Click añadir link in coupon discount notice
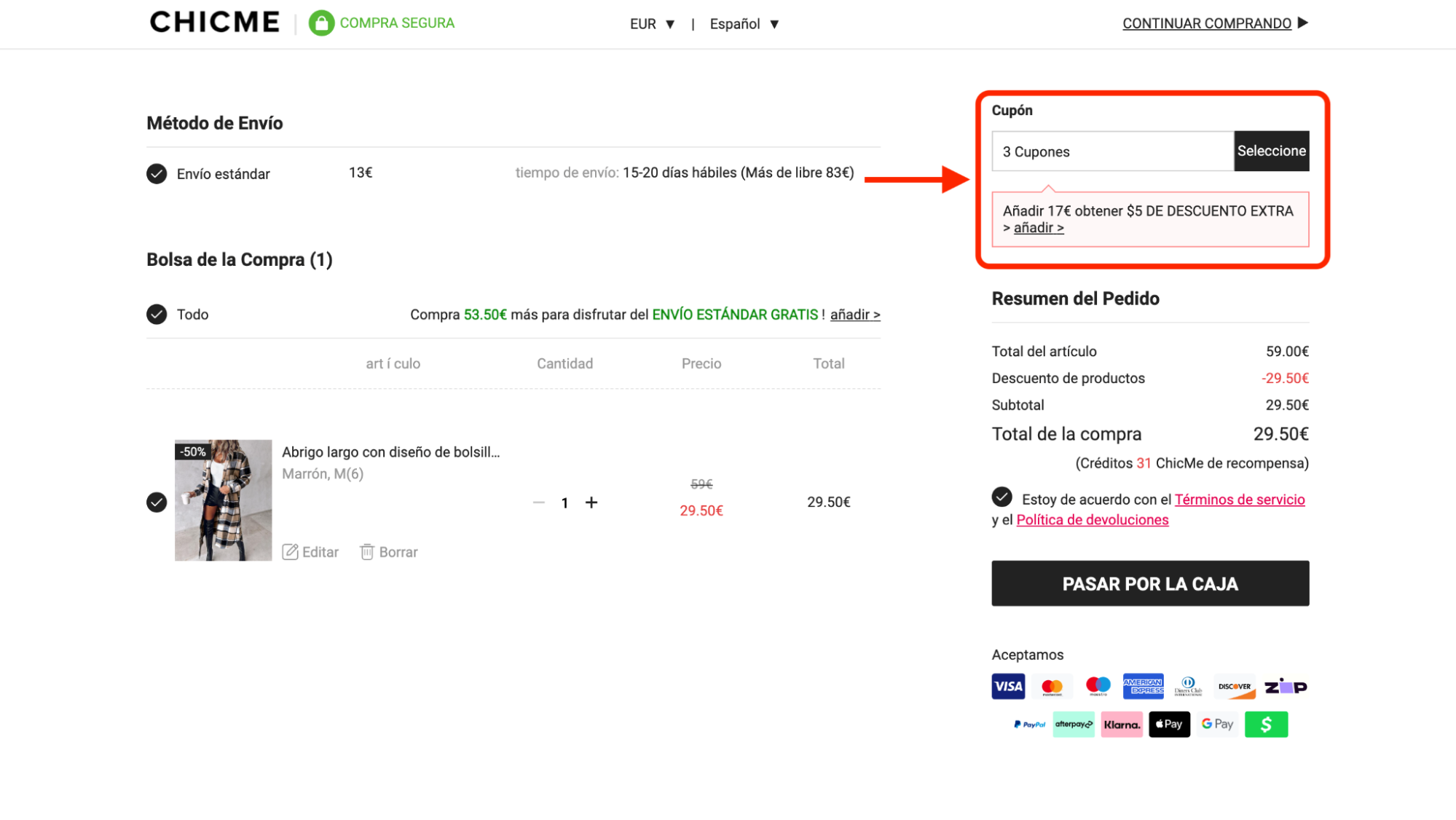The width and height of the screenshot is (1456, 820). click(x=1038, y=228)
